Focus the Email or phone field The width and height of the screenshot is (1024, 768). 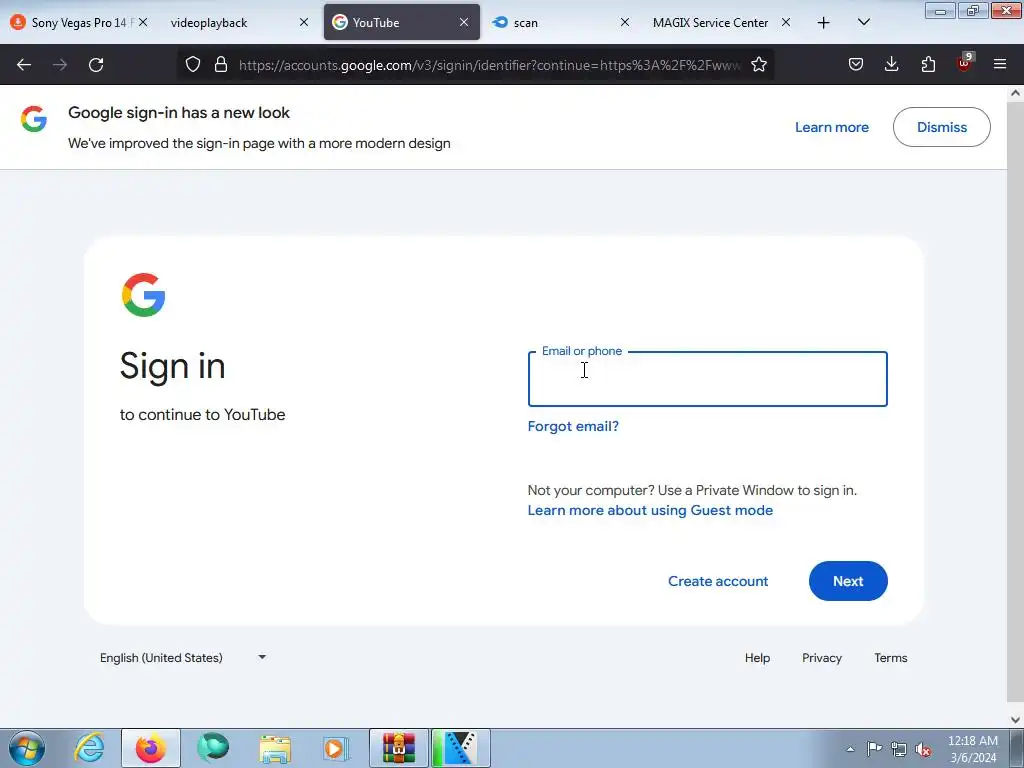pos(707,379)
